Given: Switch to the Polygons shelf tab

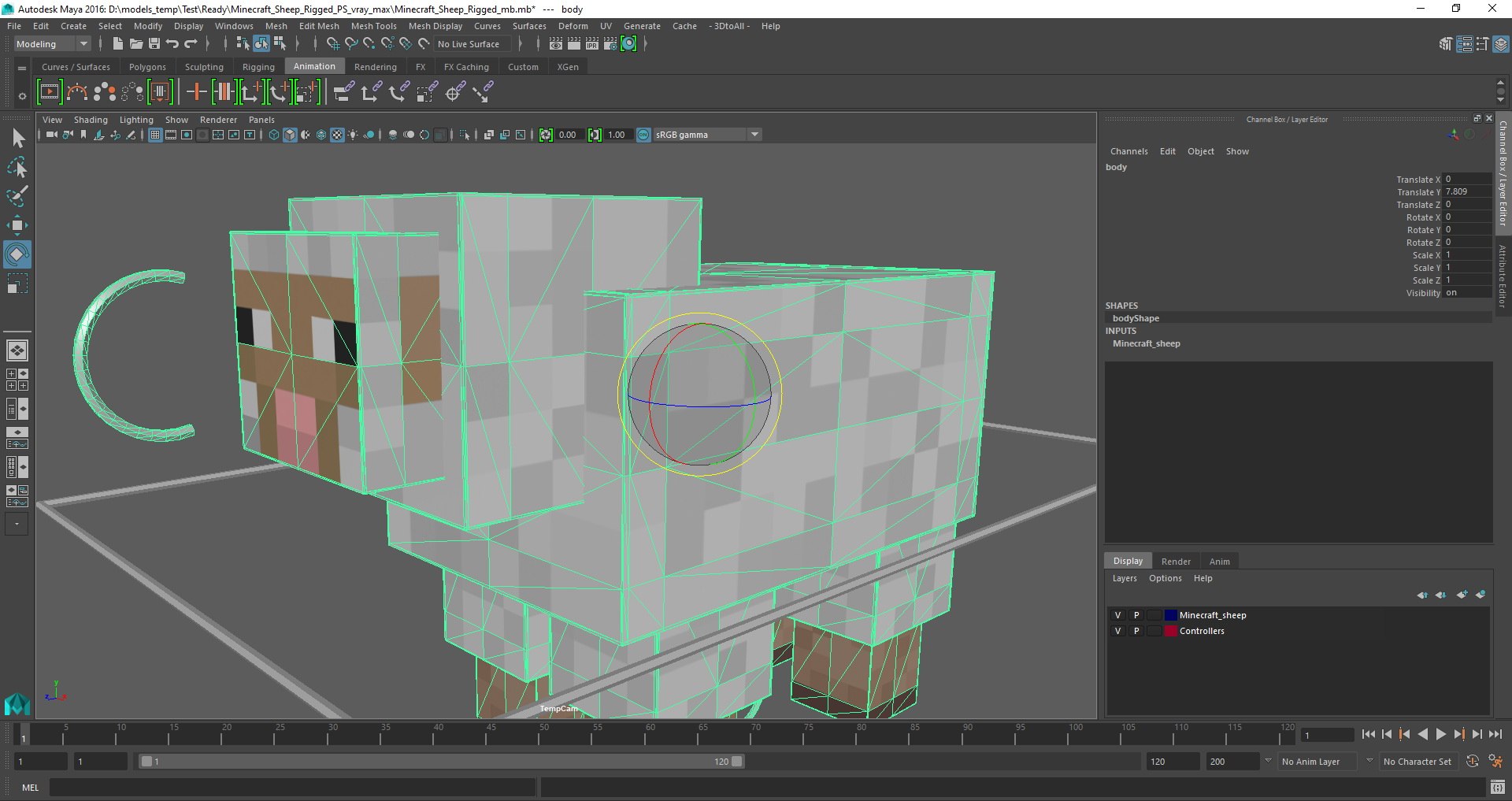Looking at the screenshot, I should (147, 67).
